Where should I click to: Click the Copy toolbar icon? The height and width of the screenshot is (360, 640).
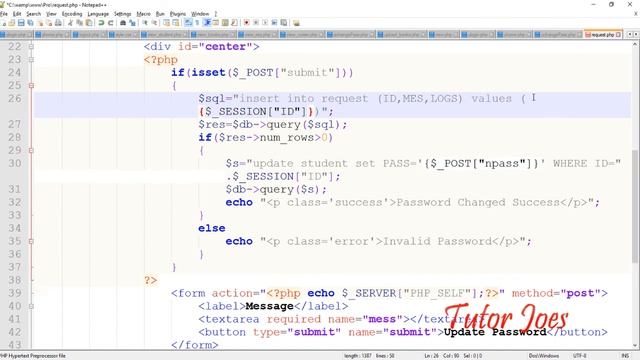point(80,23)
